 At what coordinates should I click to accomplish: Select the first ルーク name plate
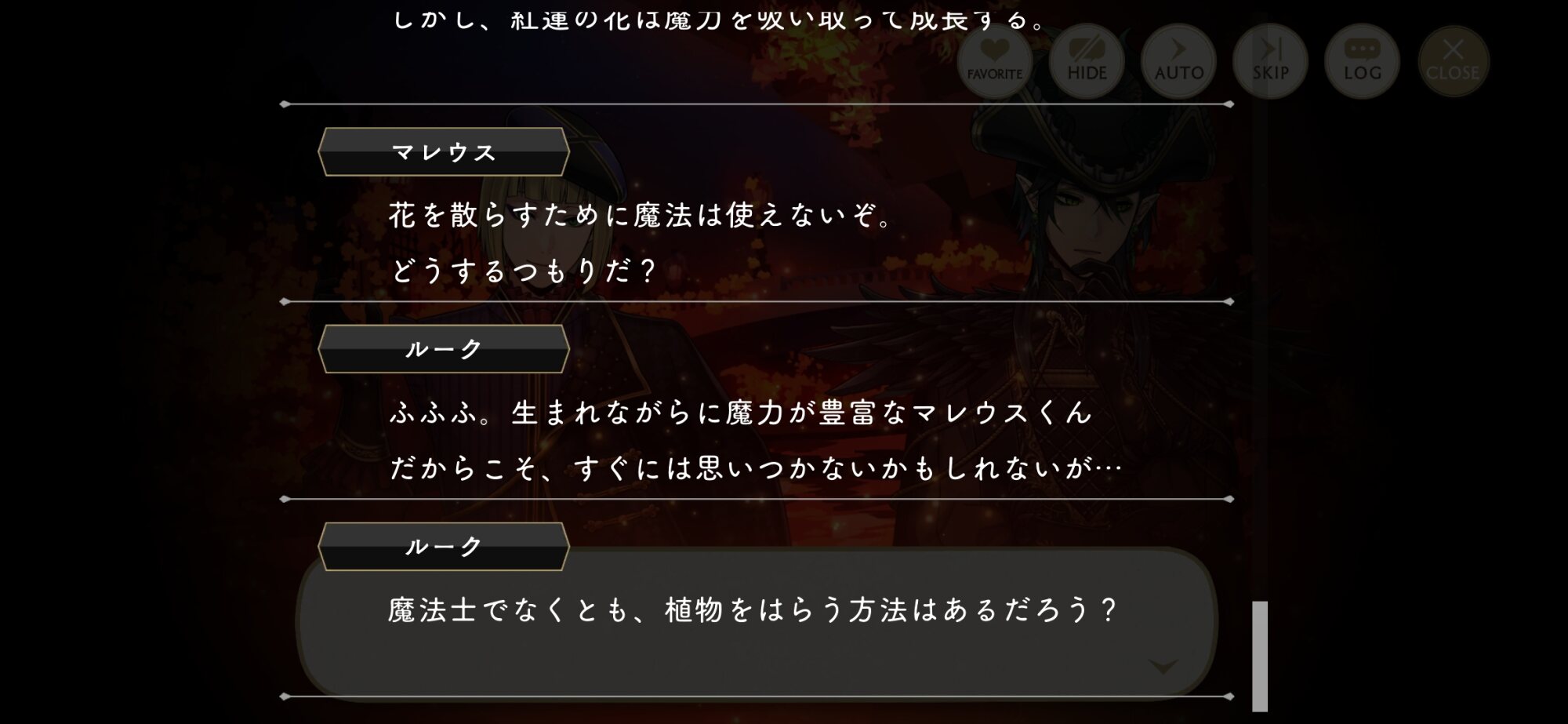point(444,348)
